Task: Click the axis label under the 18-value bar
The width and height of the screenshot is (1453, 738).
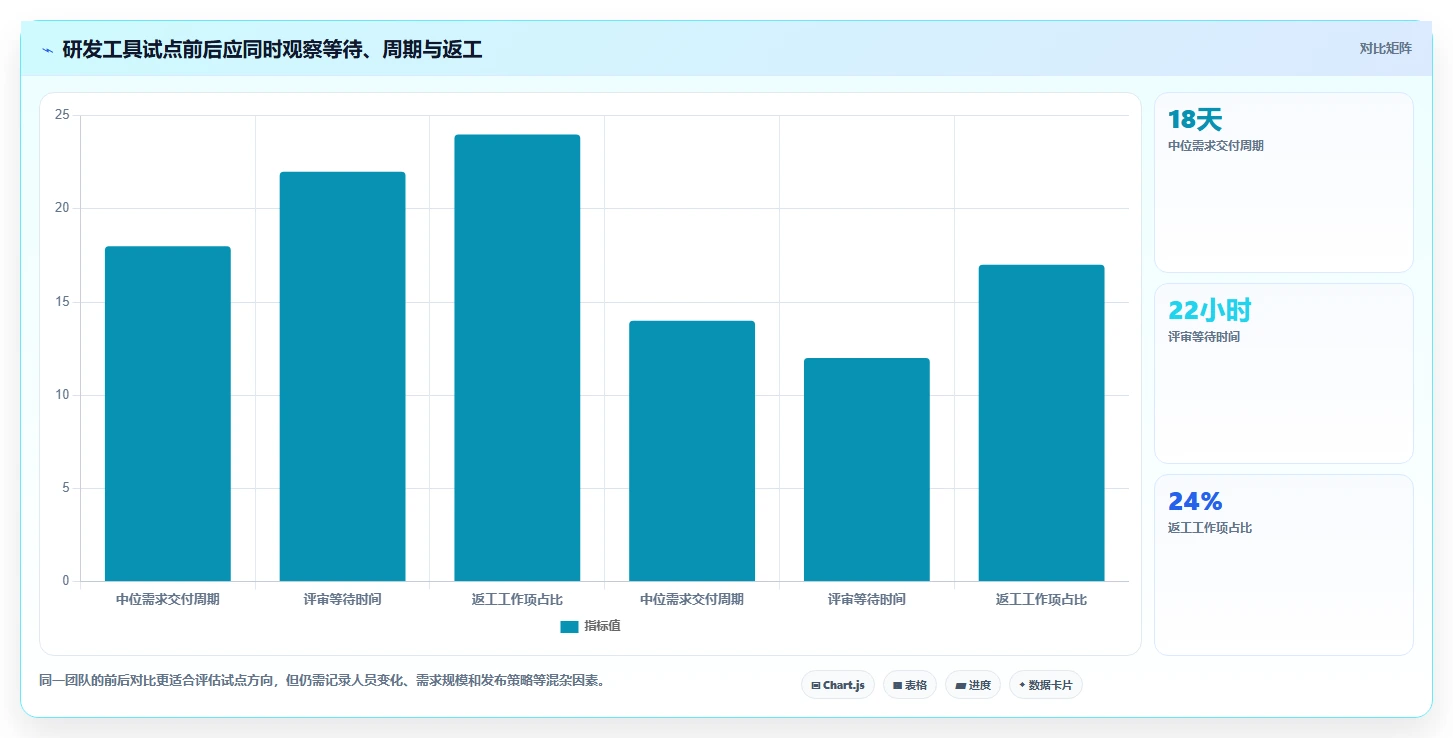Action: coord(168,600)
